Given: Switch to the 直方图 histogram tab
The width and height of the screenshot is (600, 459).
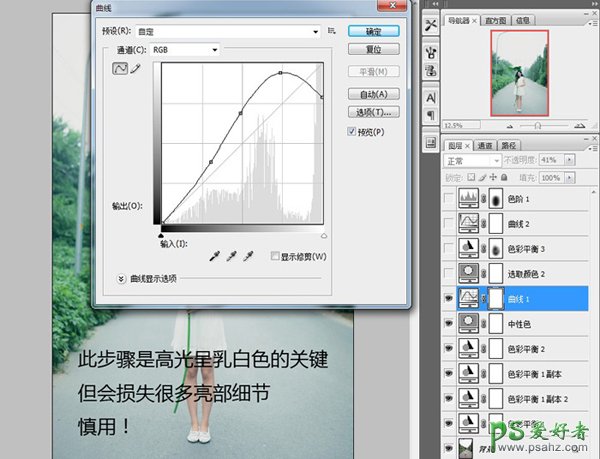Looking at the screenshot, I should [x=497, y=19].
